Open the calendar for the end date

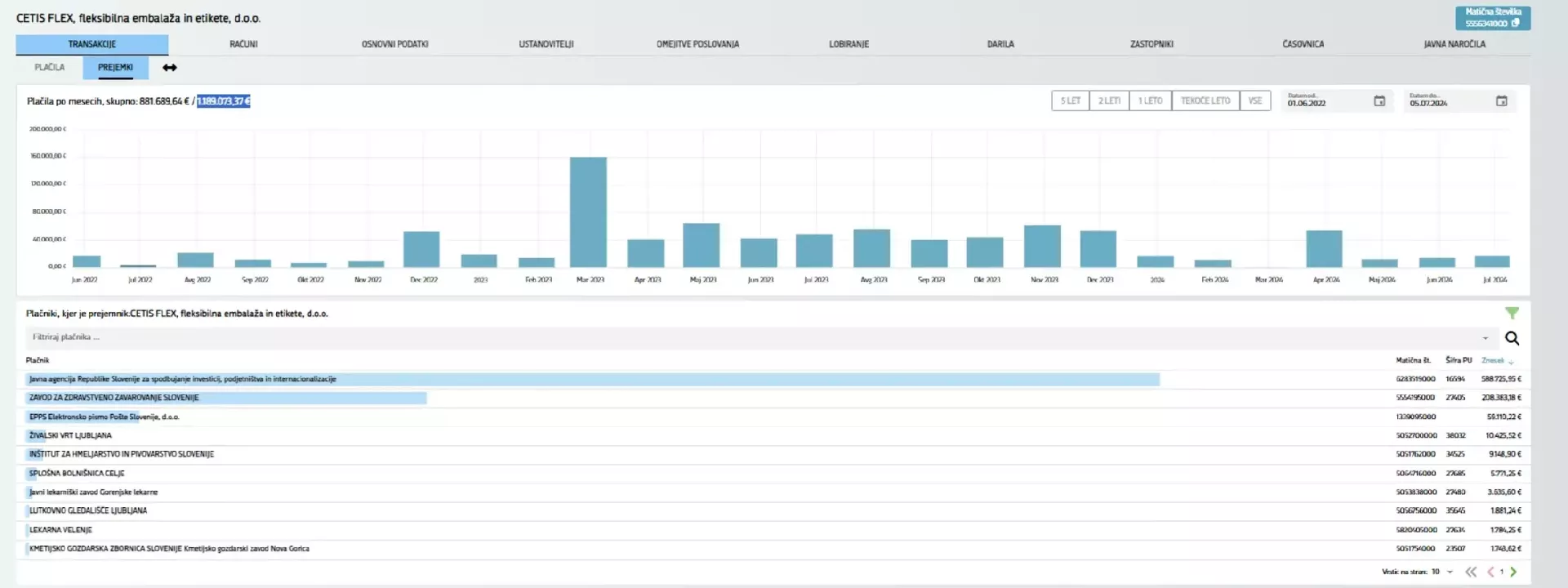click(1501, 101)
